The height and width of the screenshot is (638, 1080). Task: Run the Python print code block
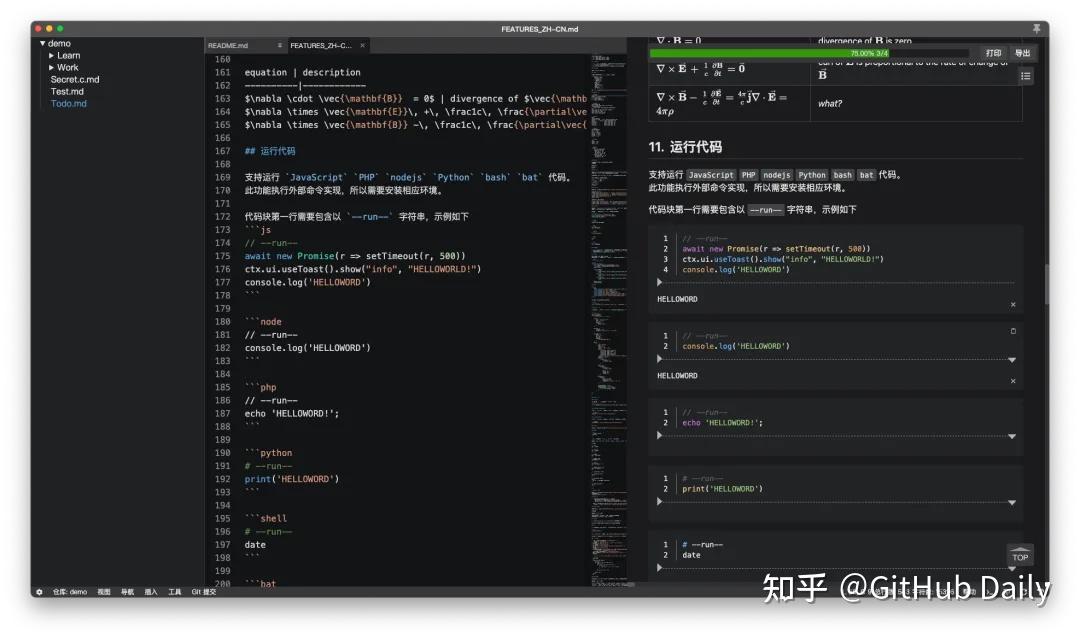pyautogui.click(x=658, y=503)
